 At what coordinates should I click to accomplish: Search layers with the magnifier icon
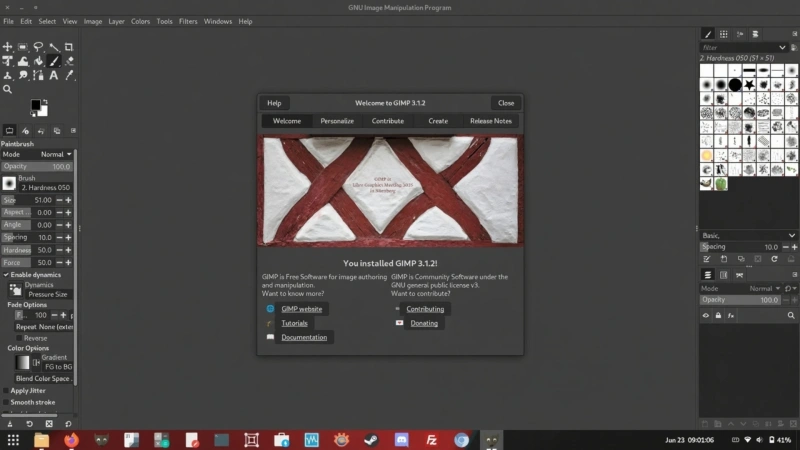tap(791, 316)
